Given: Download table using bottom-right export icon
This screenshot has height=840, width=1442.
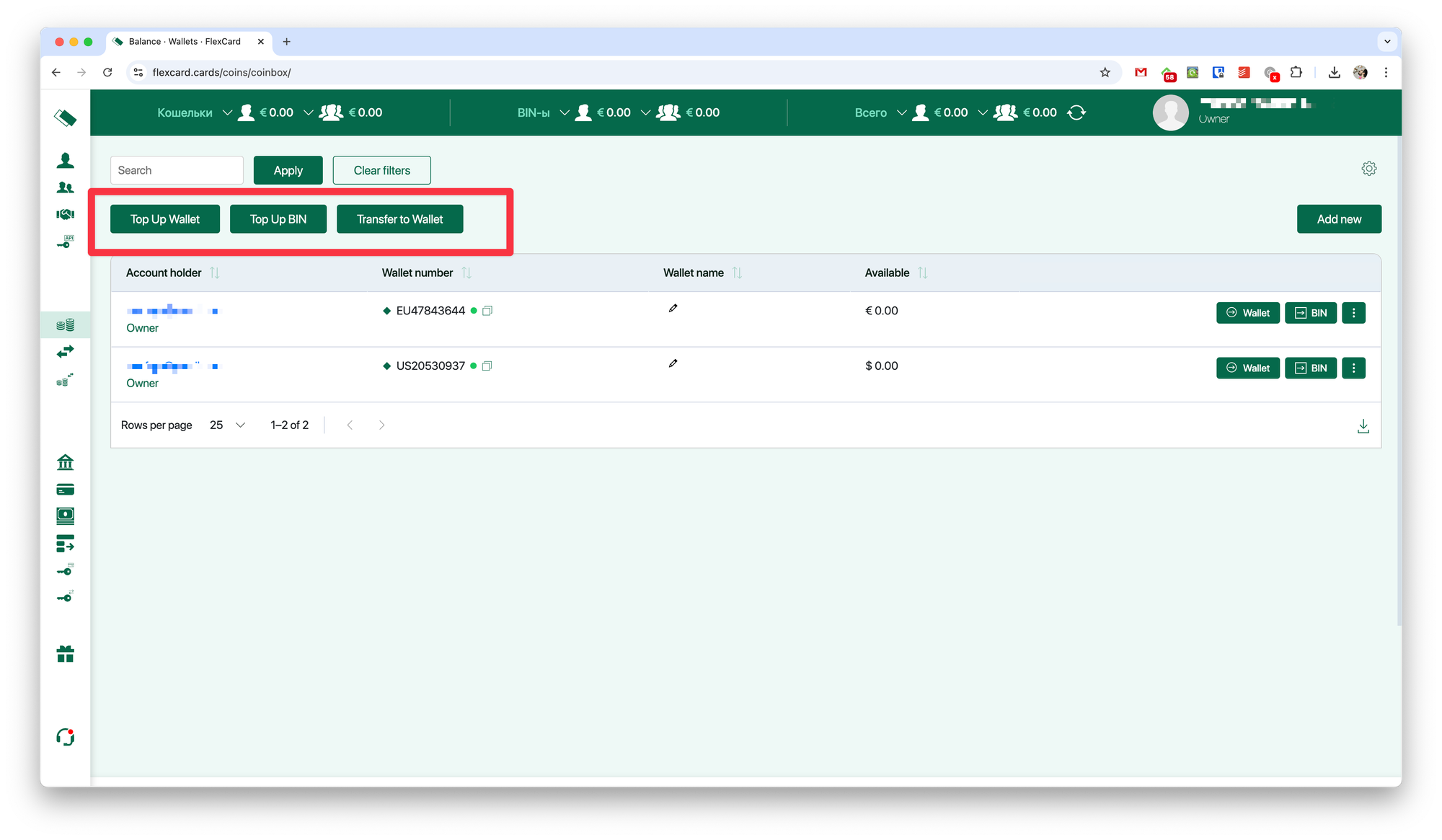Looking at the screenshot, I should [1363, 426].
